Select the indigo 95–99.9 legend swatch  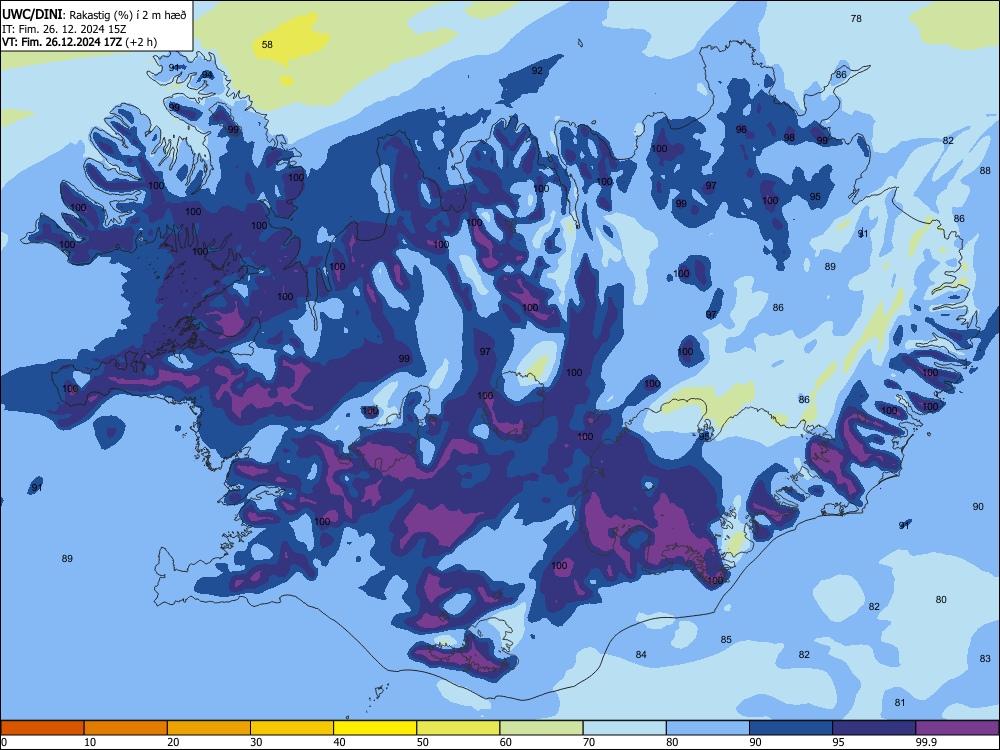[874, 728]
